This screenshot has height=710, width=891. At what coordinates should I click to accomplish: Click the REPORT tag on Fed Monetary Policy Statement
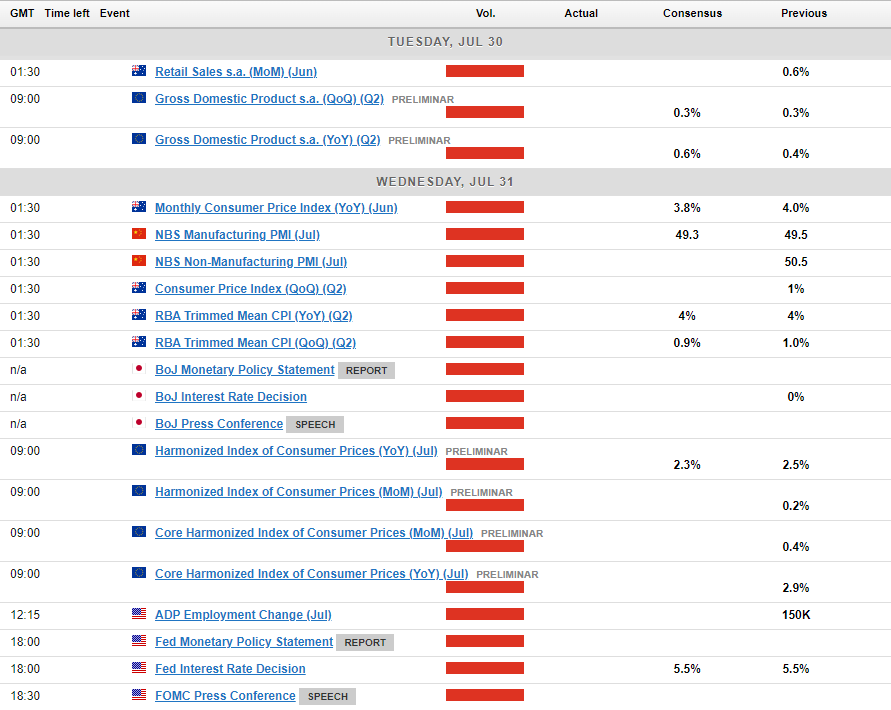365,643
